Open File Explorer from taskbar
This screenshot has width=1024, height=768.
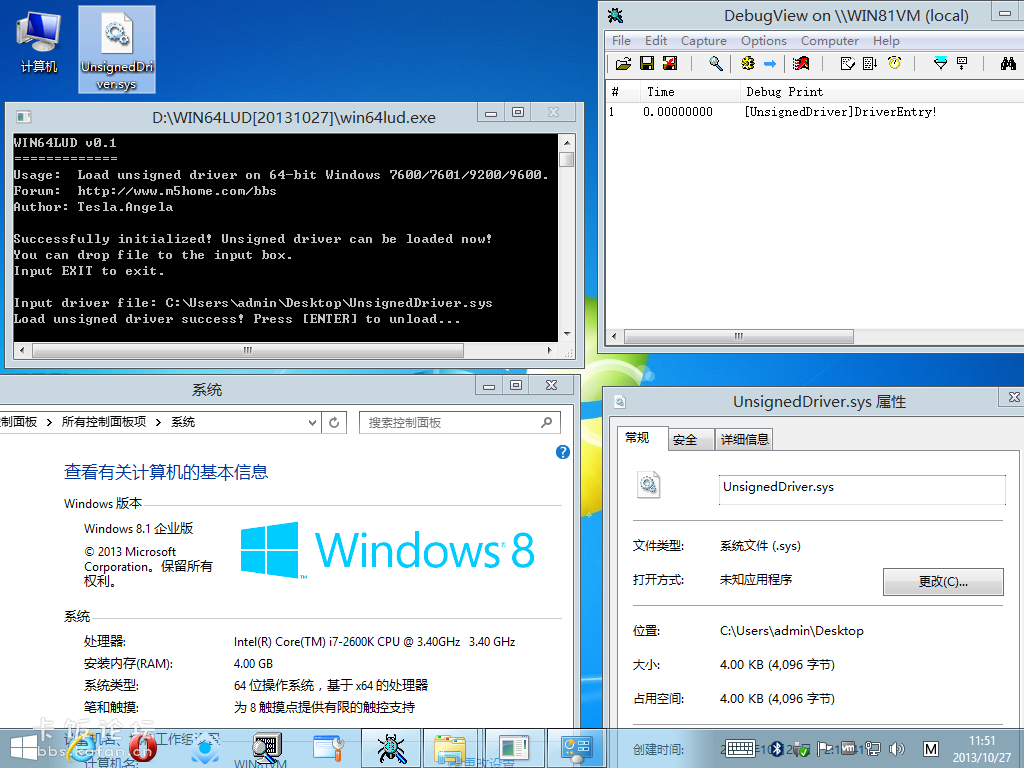coord(451,748)
